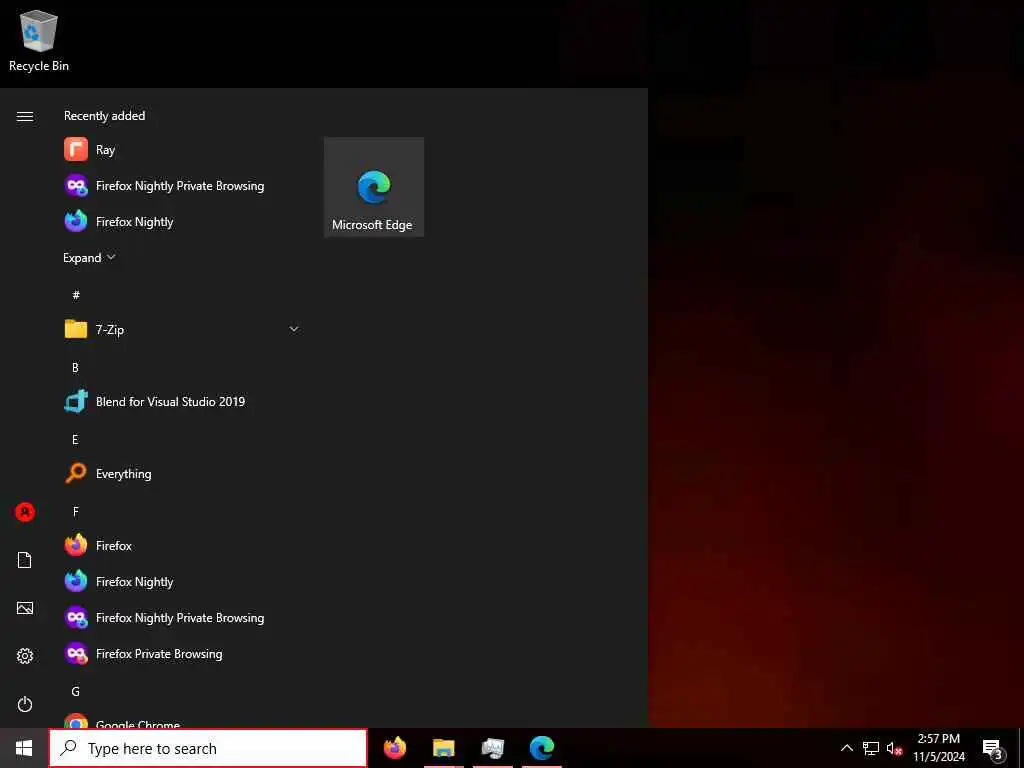Open the Ray app from Recently added
Screen dimensions: 1024x768
click(182, 150)
